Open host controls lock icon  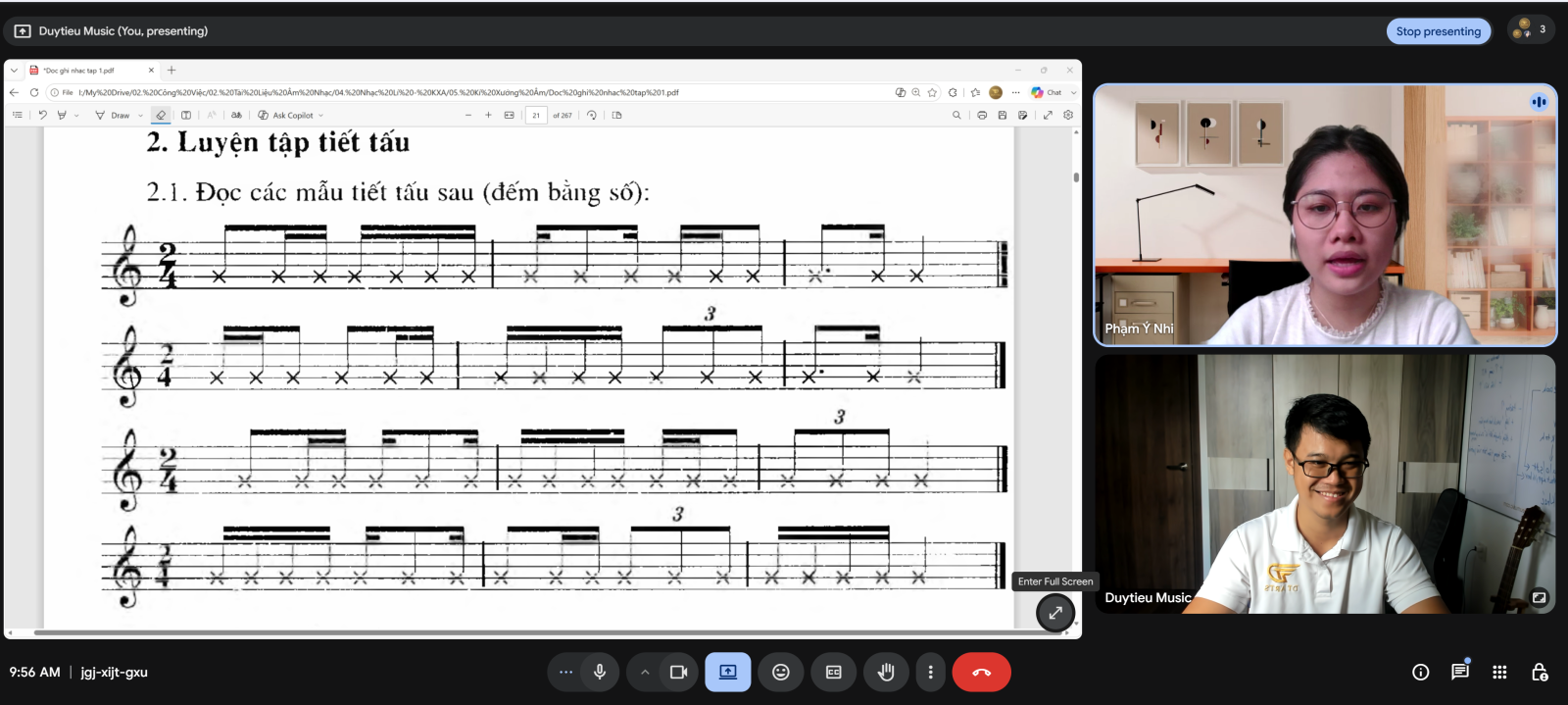pos(1540,672)
